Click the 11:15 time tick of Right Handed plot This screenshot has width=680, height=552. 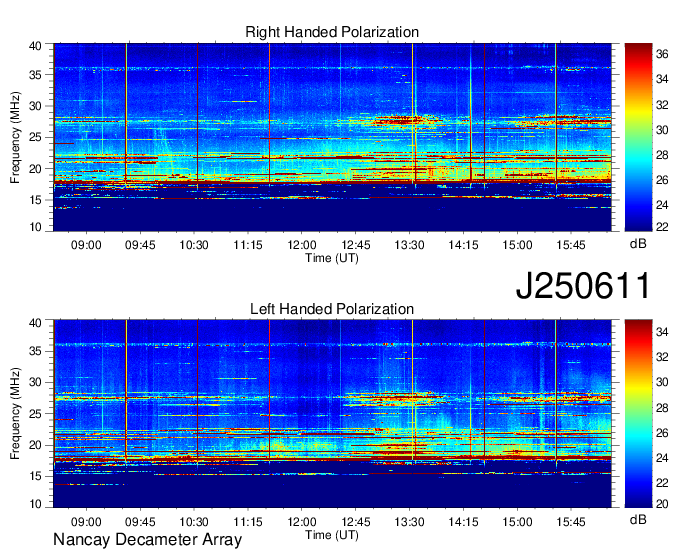pos(248,245)
